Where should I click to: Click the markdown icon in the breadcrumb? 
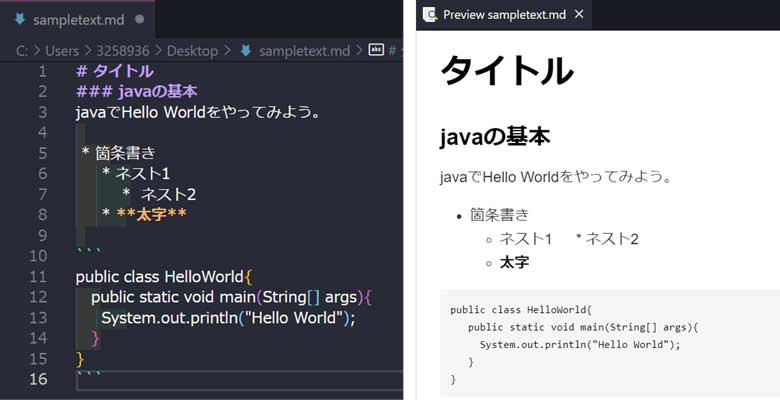[x=246, y=50]
